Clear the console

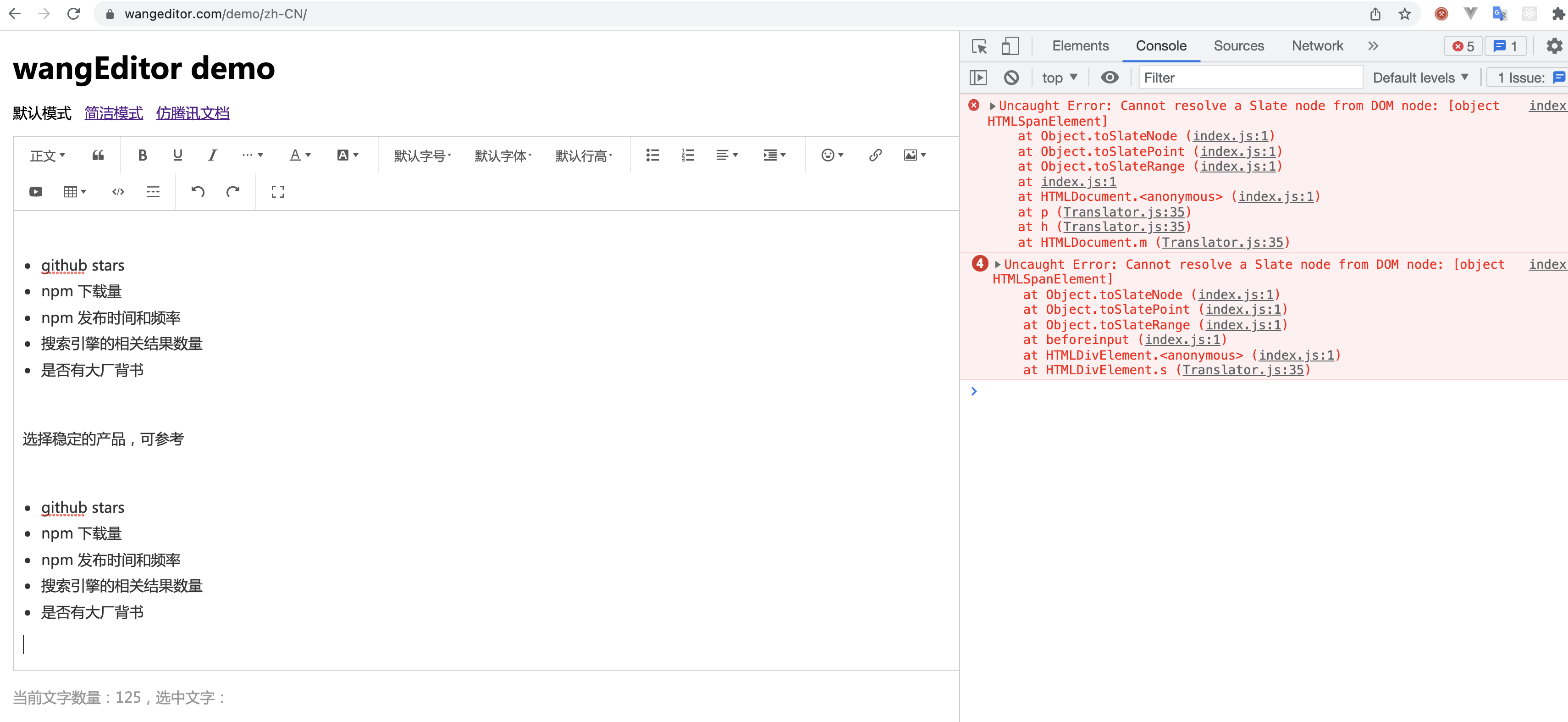point(1011,78)
